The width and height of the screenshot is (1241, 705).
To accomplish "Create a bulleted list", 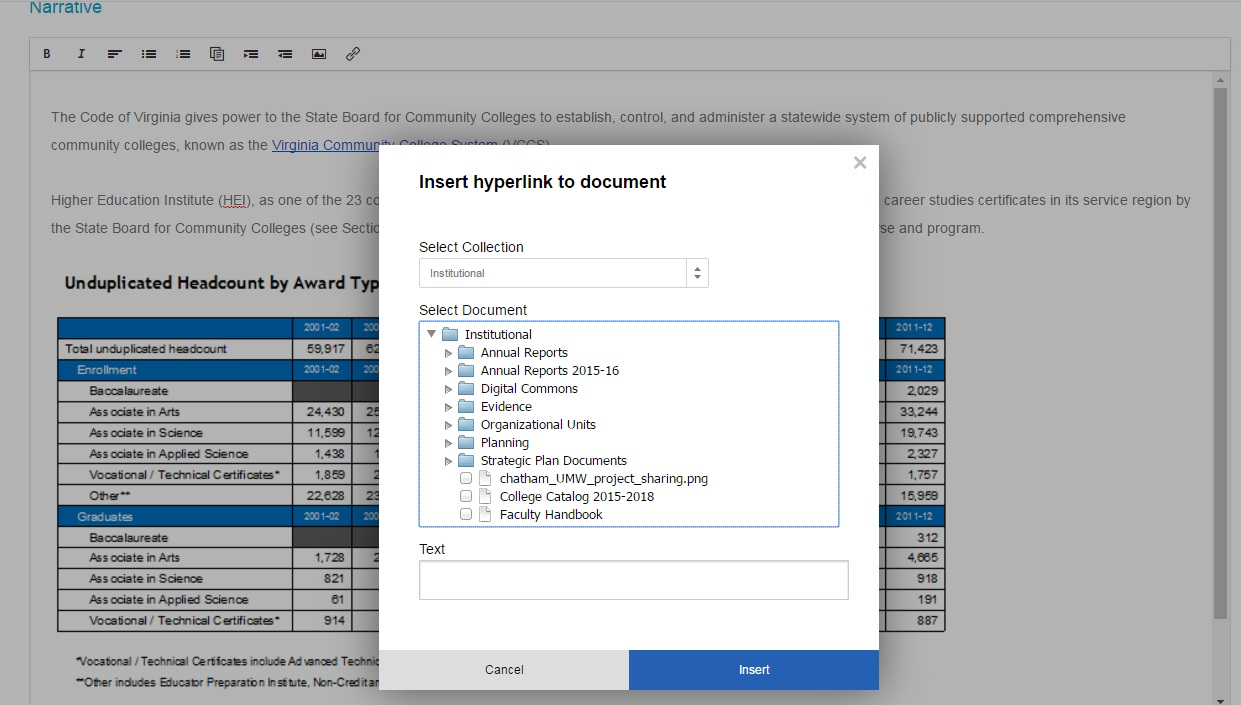I will coord(148,53).
